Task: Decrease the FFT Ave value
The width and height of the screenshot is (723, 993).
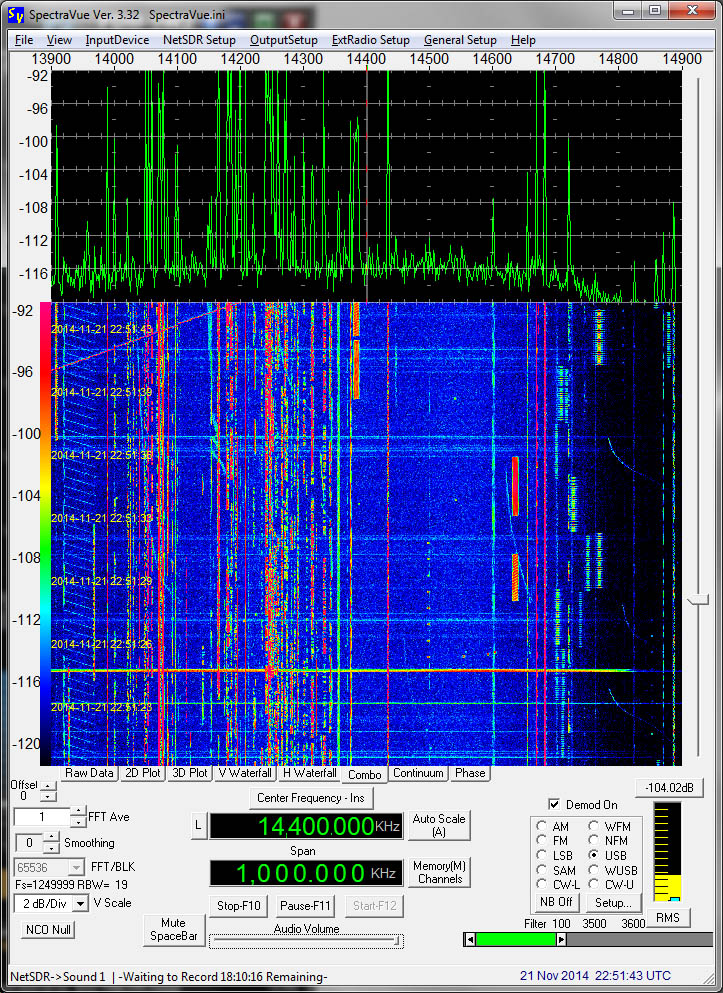Action: [77, 822]
